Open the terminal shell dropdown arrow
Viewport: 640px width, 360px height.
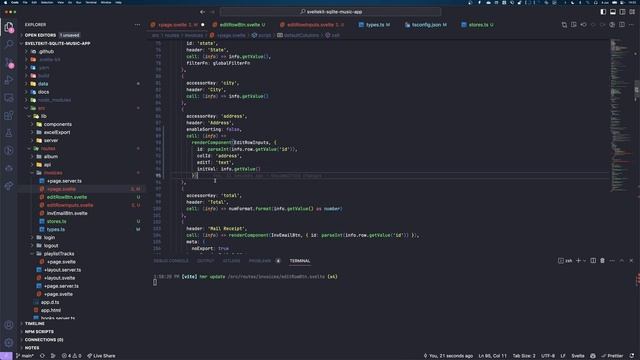coord(584,260)
